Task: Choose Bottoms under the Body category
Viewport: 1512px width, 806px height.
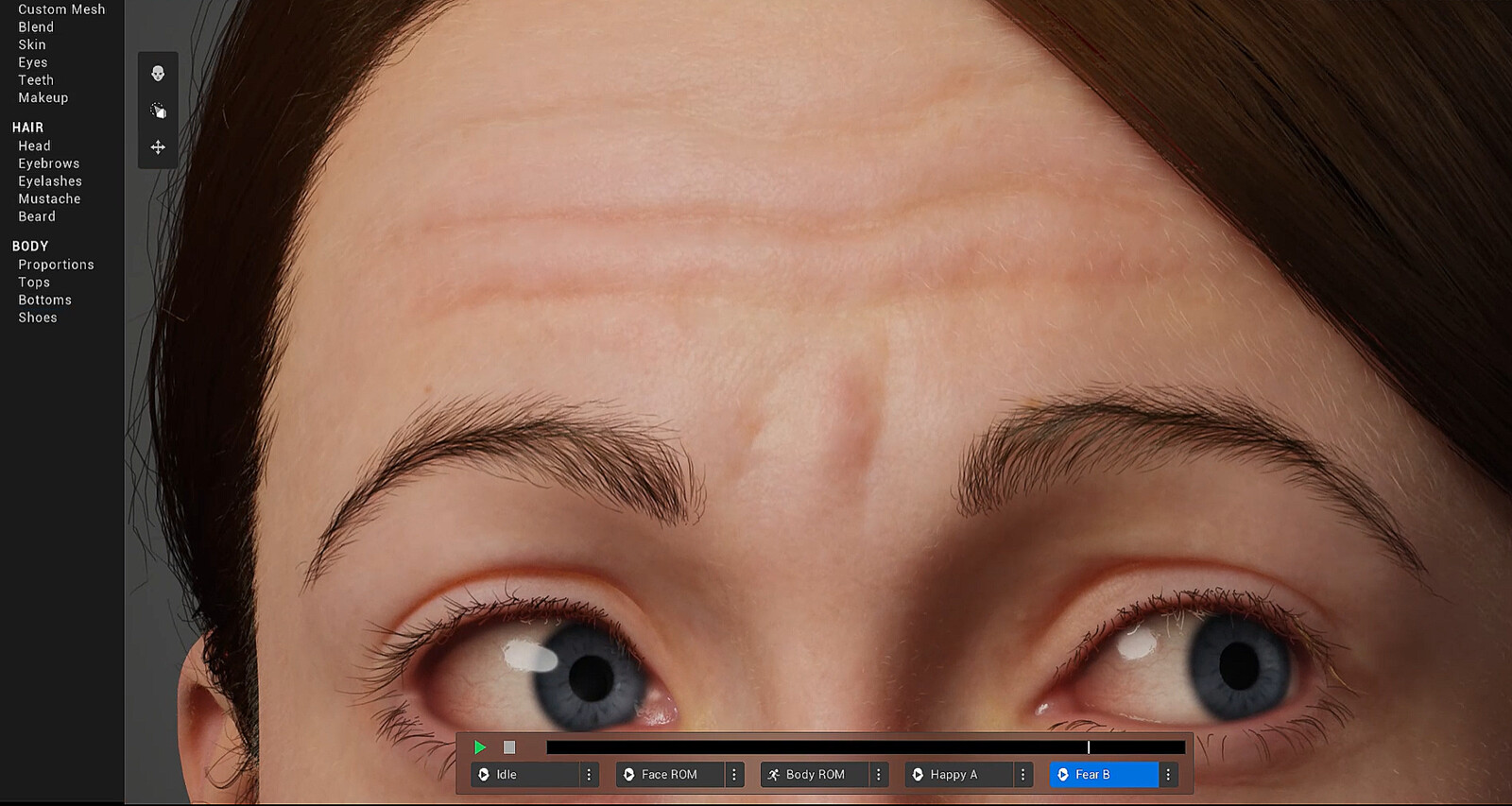Action: (x=44, y=300)
